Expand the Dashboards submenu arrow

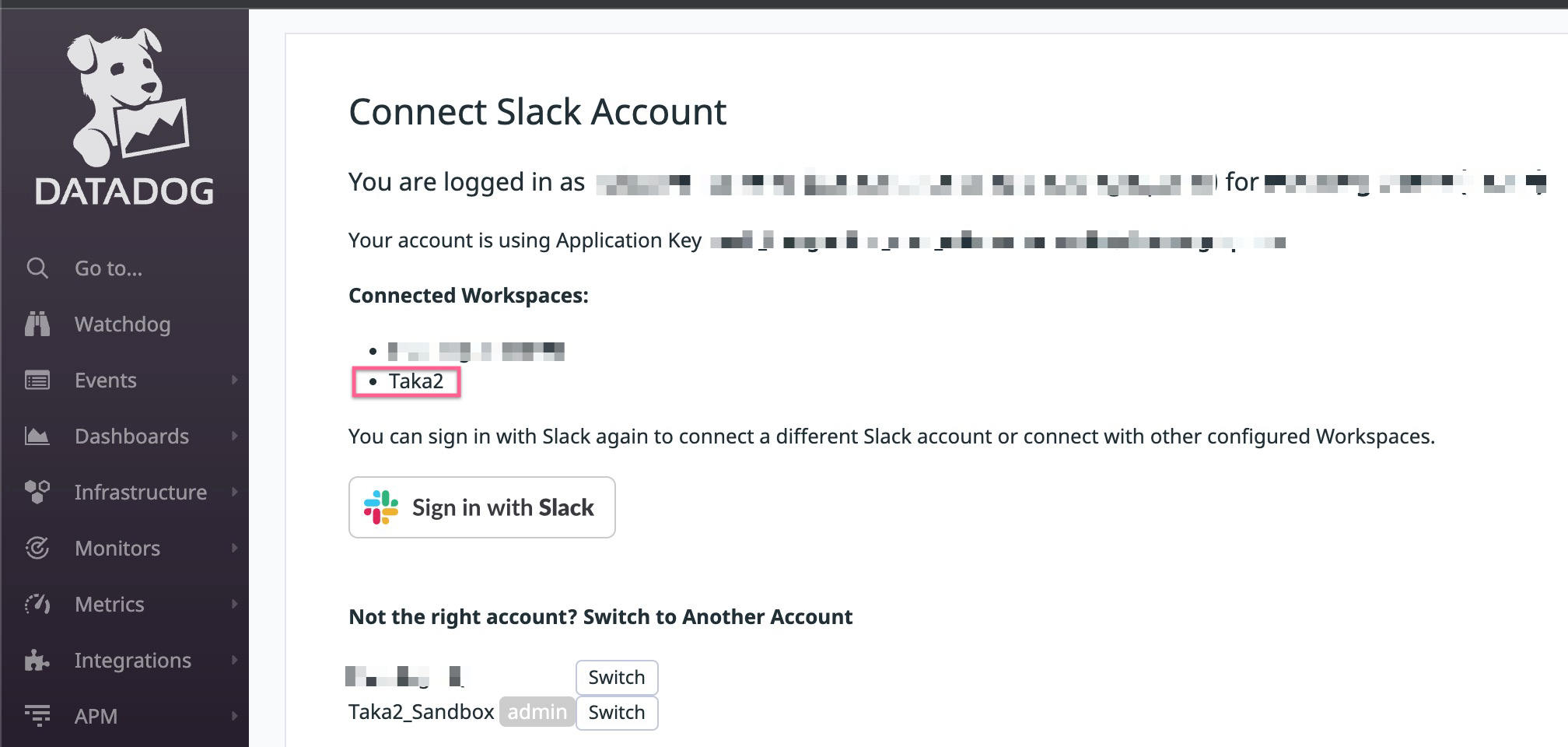pos(234,437)
